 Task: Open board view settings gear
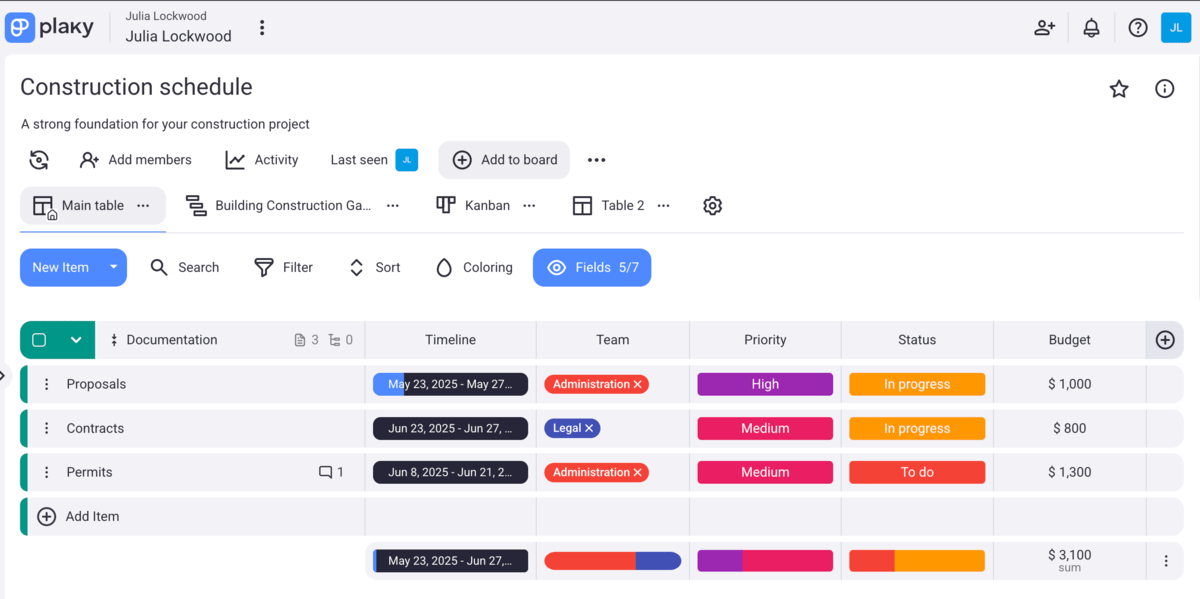coord(712,206)
